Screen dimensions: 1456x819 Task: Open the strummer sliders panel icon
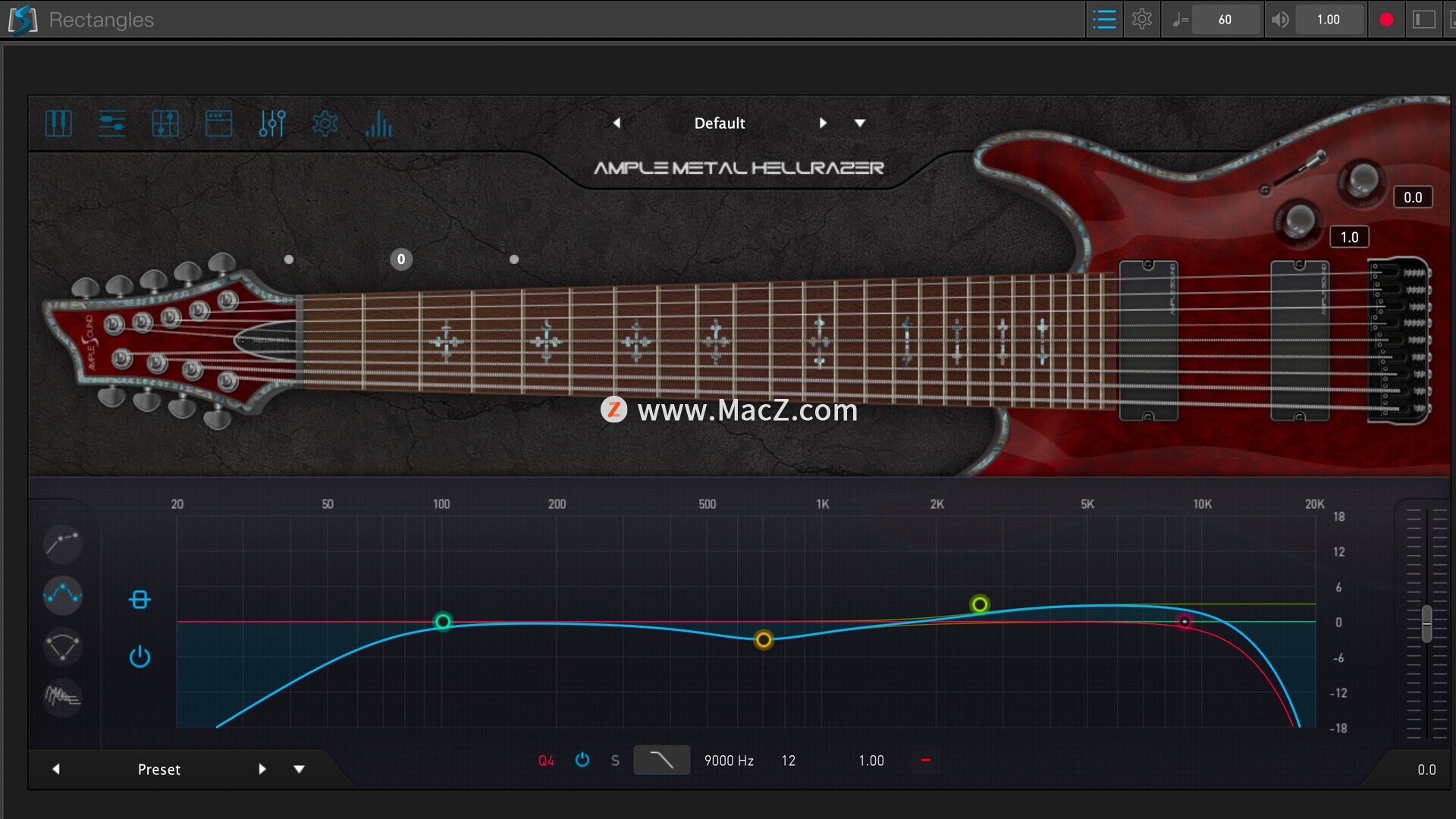click(x=111, y=123)
